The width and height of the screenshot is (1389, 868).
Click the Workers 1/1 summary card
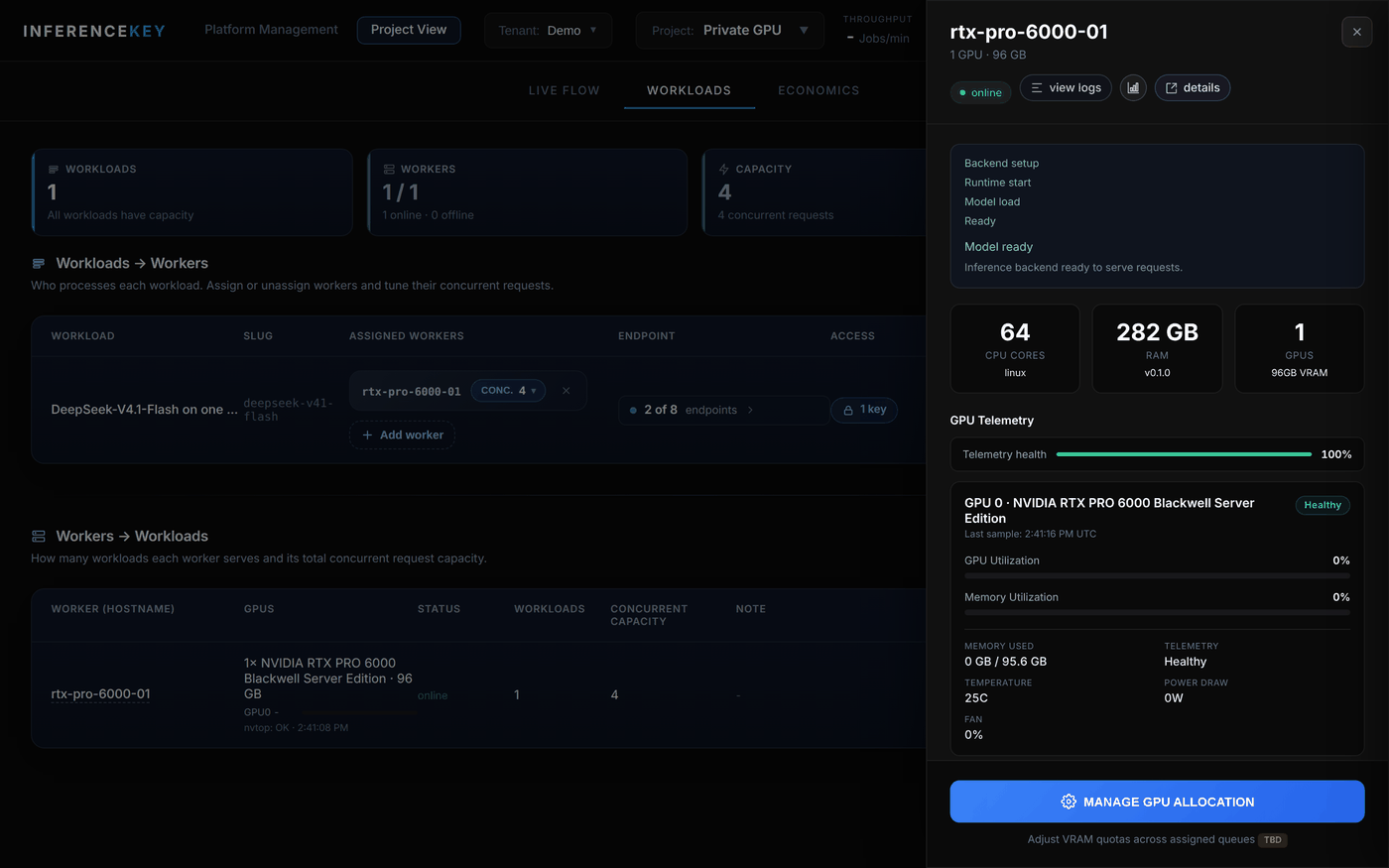527,192
